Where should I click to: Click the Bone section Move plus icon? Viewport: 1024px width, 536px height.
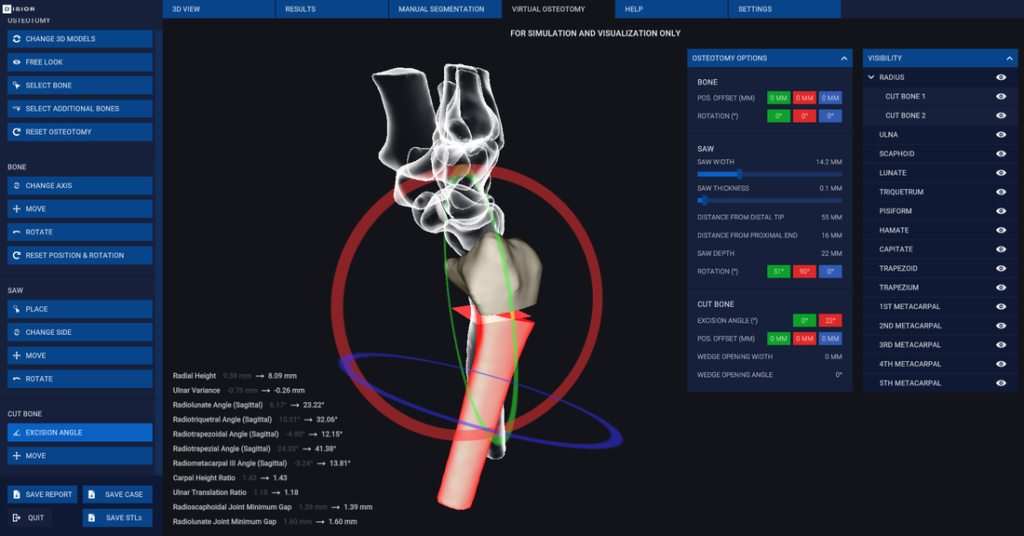coord(16,209)
